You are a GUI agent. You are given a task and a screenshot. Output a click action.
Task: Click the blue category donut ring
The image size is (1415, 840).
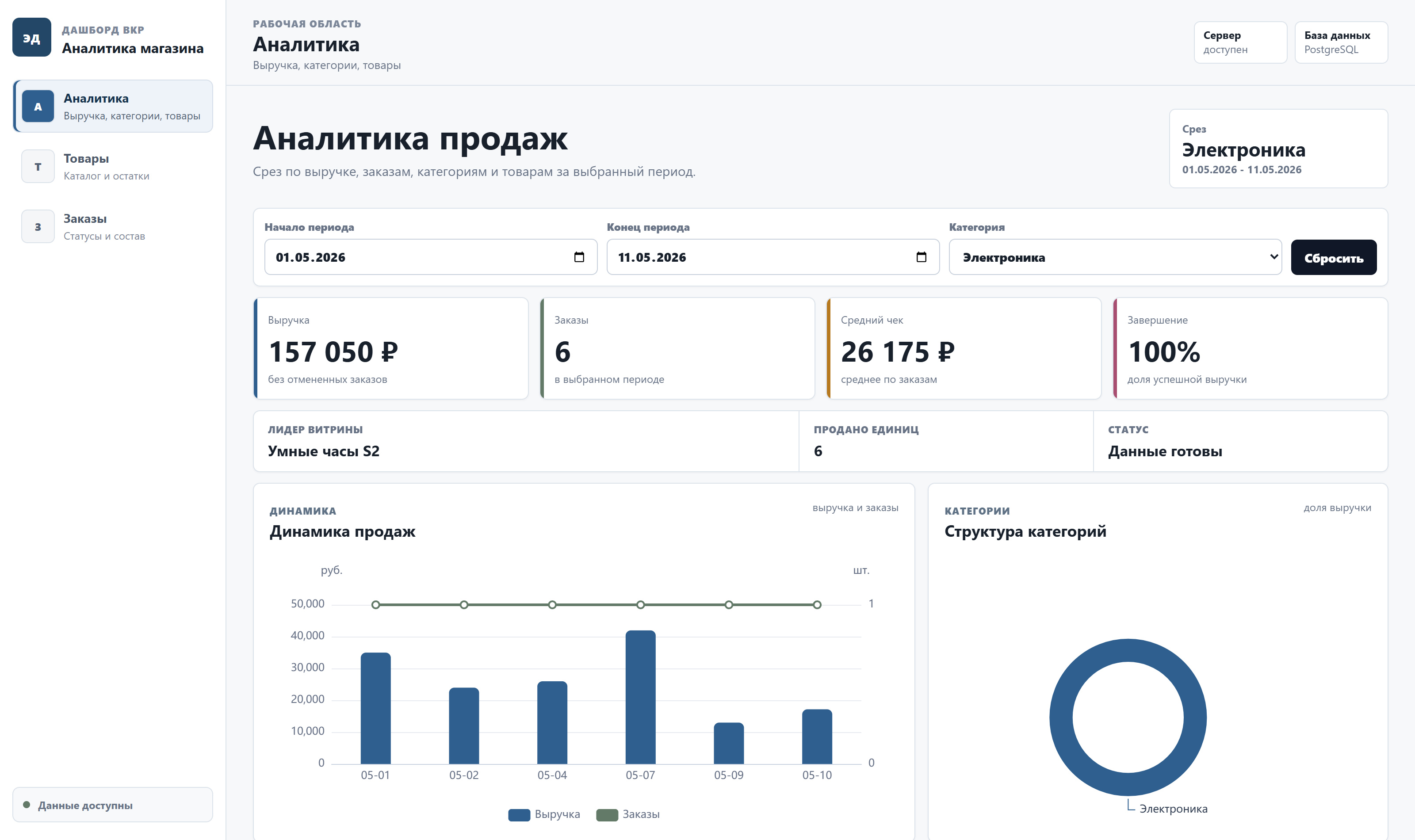point(1061,717)
